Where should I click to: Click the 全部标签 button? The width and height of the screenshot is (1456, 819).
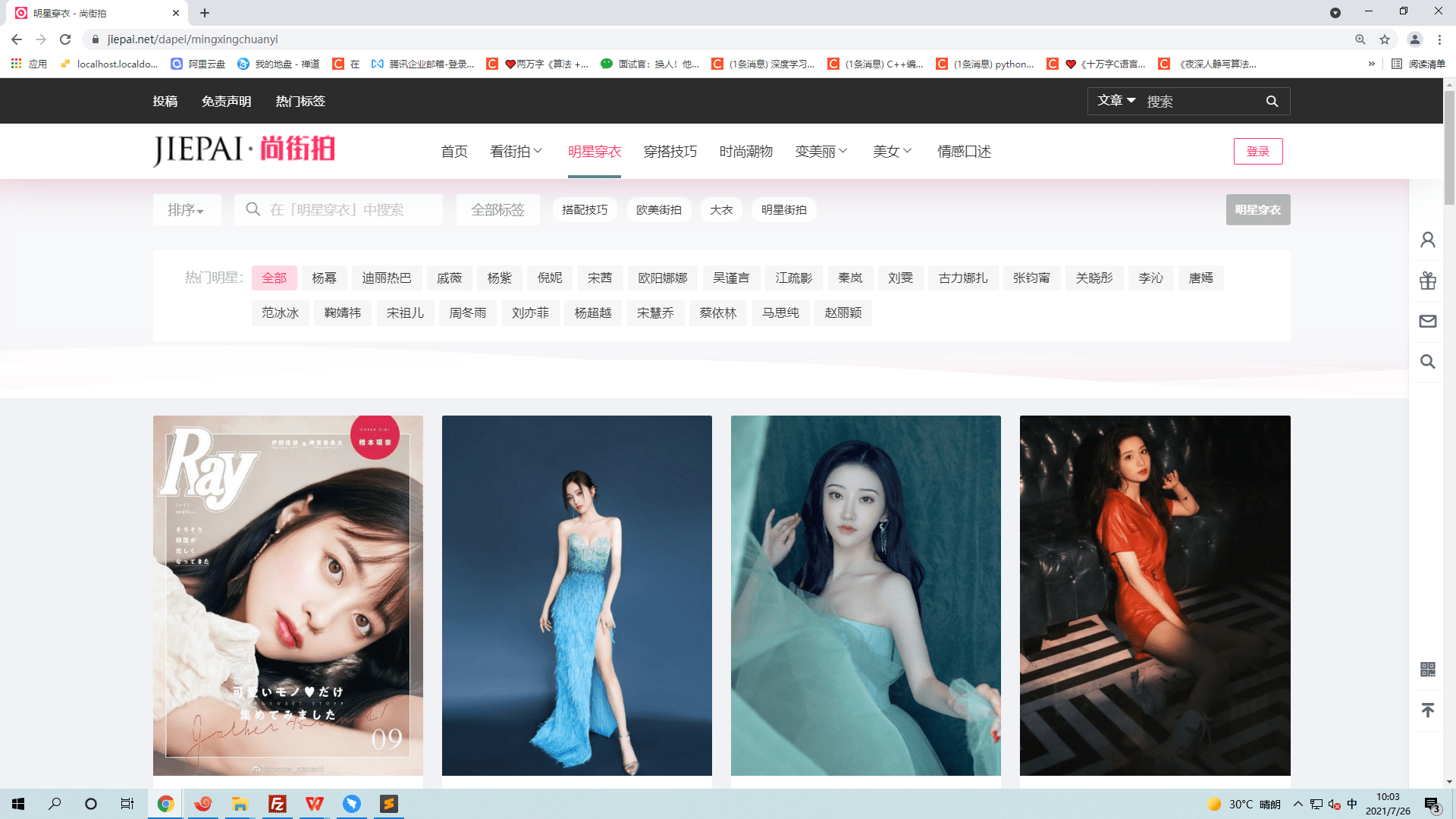[x=498, y=210]
